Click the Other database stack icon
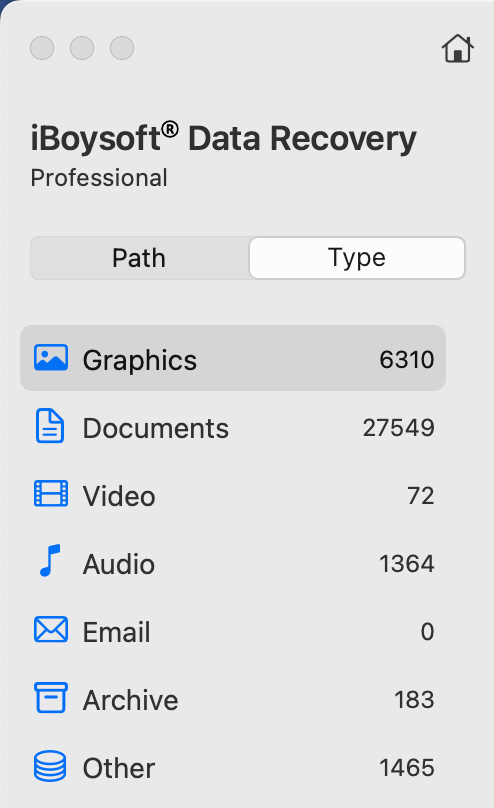This screenshot has width=494, height=808. [50, 766]
